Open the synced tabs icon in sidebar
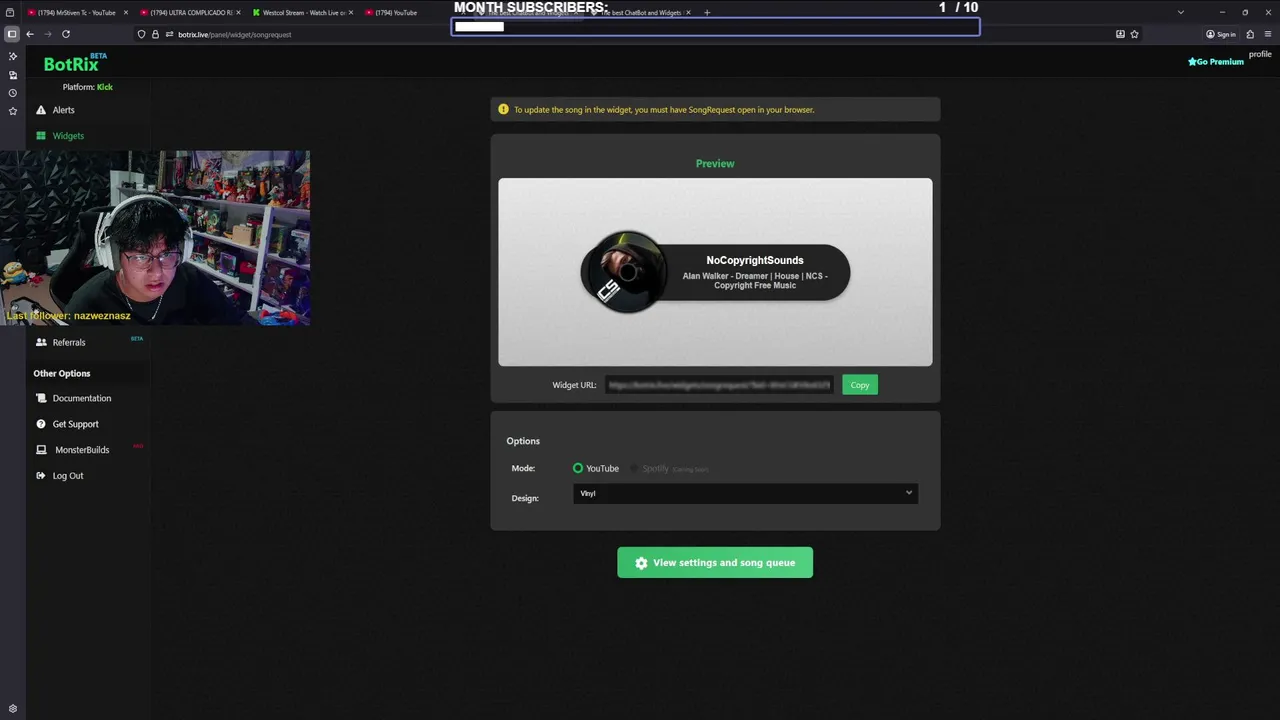The width and height of the screenshot is (1280, 720). [12, 75]
